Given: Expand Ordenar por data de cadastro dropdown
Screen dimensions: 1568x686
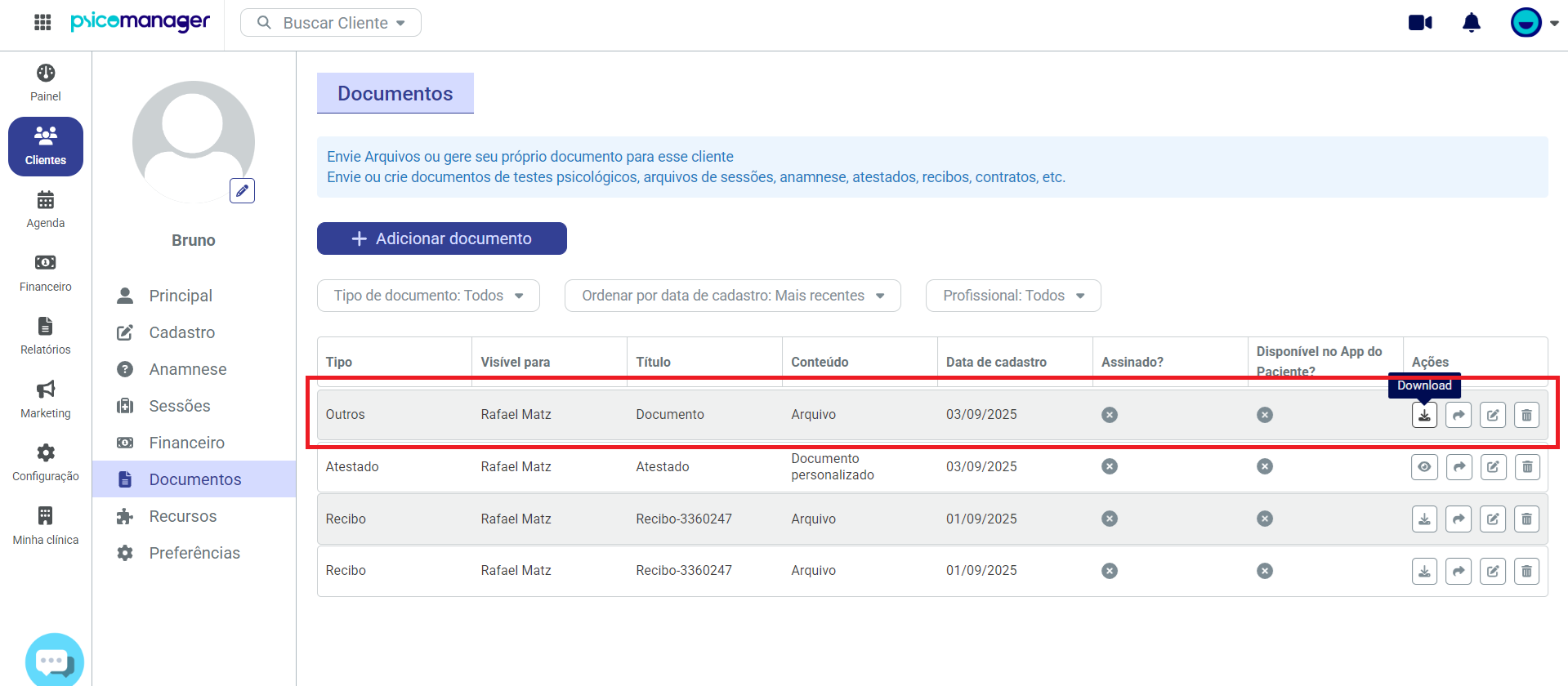Looking at the screenshot, I should pyautogui.click(x=733, y=296).
